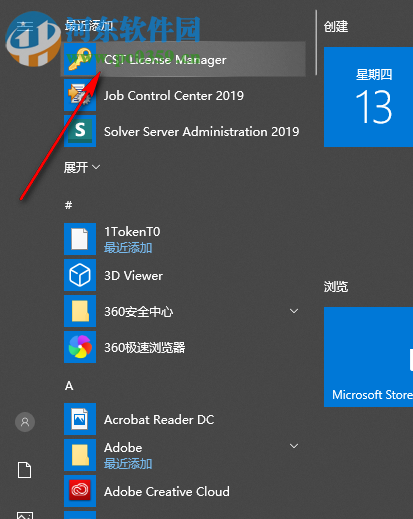This screenshot has height=519, width=413.
Task: Open the calendar tile showing 星期四 13
Action: (368, 97)
